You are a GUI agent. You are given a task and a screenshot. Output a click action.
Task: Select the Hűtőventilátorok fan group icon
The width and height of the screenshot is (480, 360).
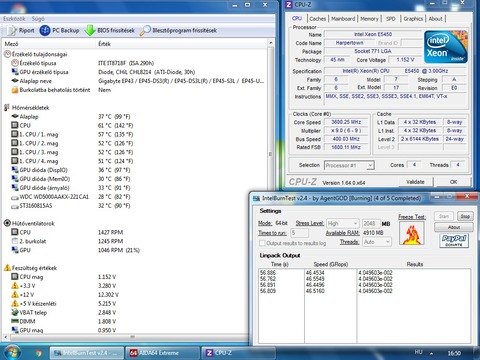[x=7, y=223]
